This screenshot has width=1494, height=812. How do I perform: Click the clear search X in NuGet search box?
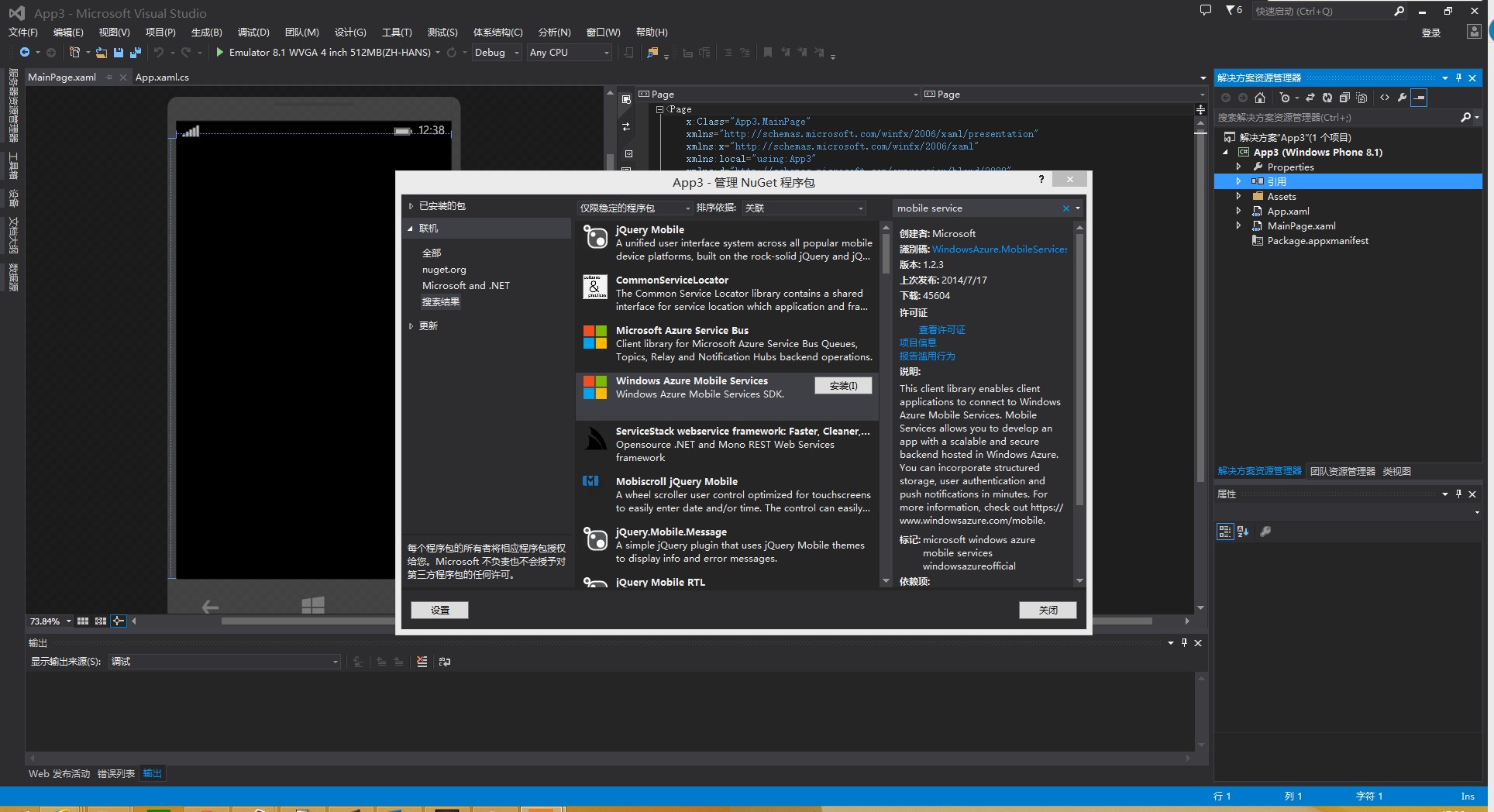(x=1066, y=208)
